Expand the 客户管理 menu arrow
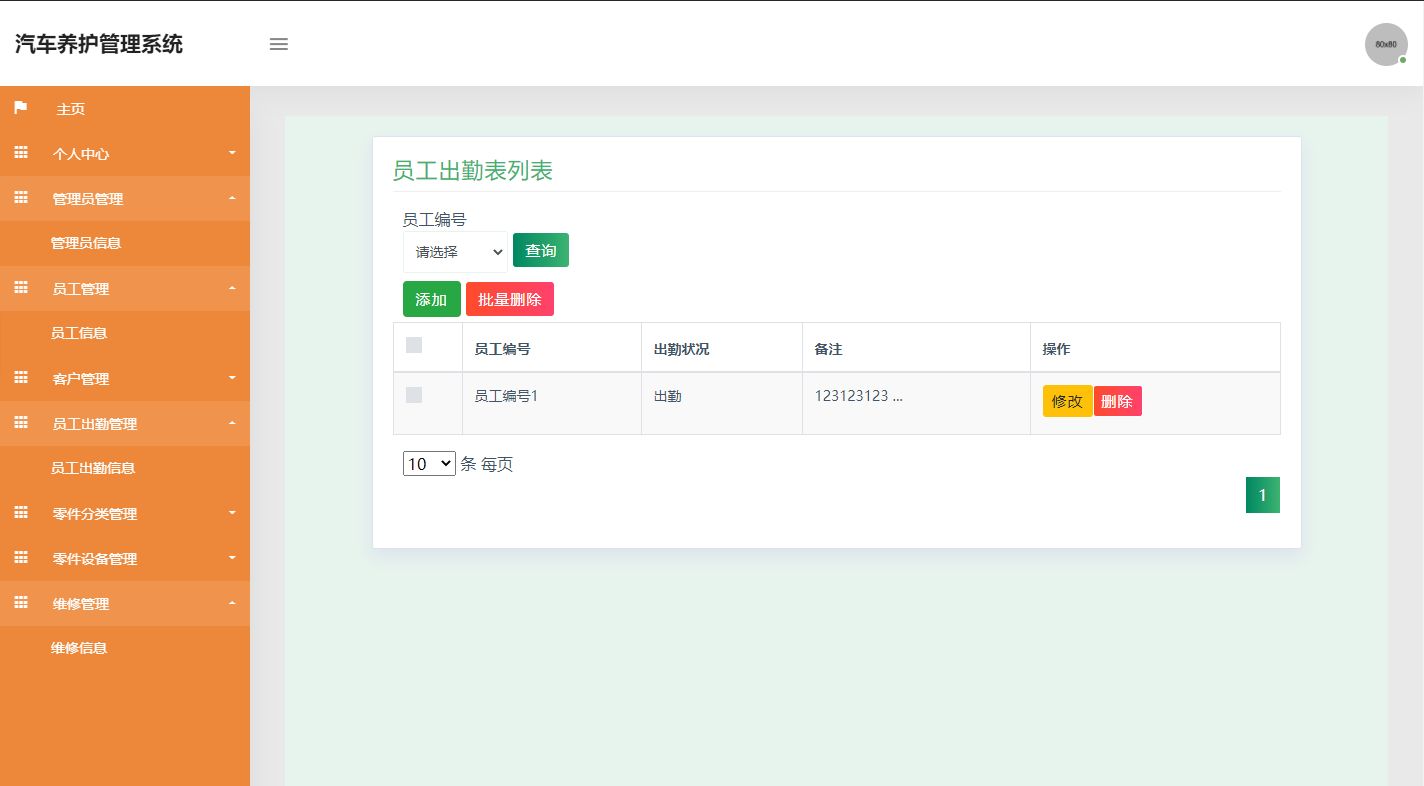 point(232,378)
